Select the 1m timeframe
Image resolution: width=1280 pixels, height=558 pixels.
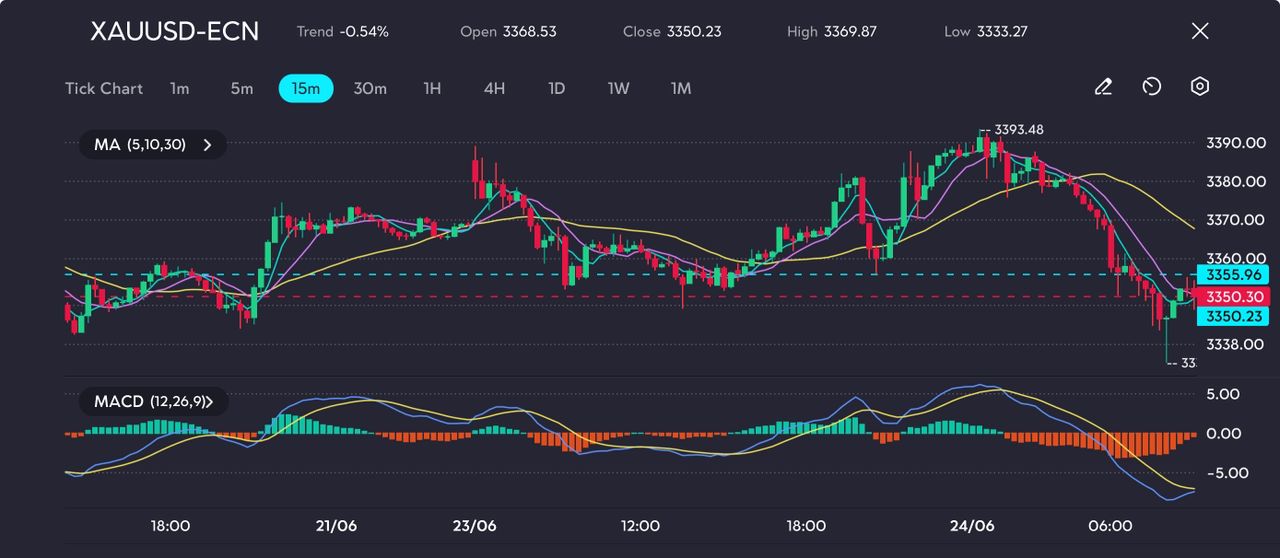pos(179,89)
